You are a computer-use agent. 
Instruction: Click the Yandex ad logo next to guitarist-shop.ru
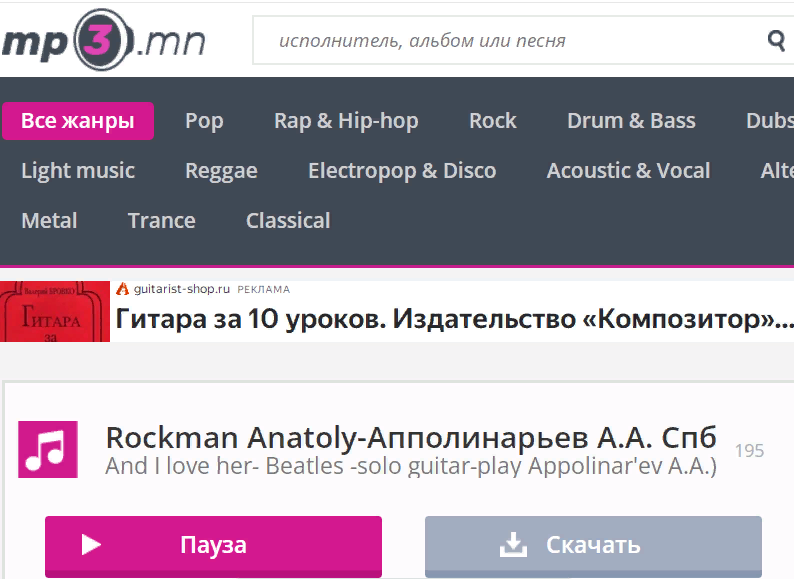(x=122, y=289)
